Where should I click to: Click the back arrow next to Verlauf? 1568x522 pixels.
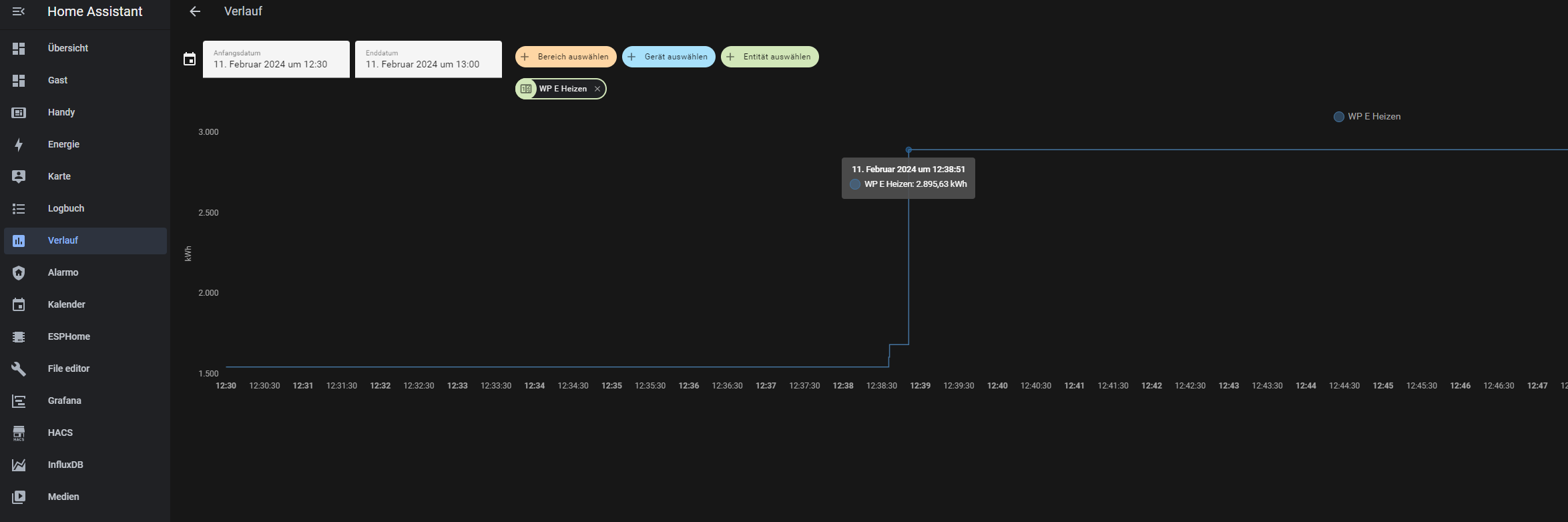click(195, 11)
